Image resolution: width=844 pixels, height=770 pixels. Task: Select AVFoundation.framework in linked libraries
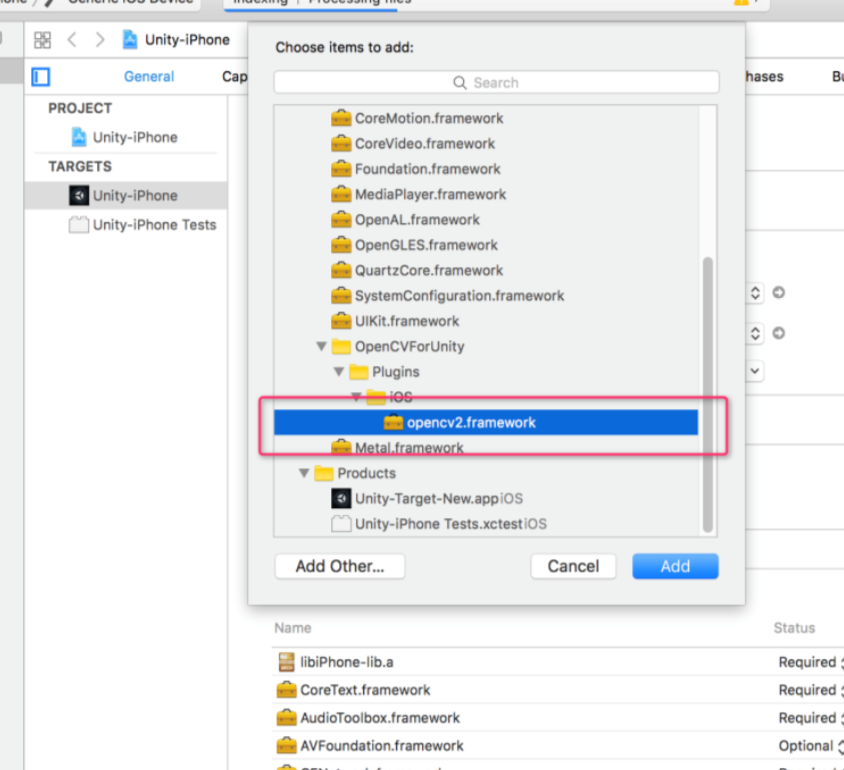tap(382, 746)
